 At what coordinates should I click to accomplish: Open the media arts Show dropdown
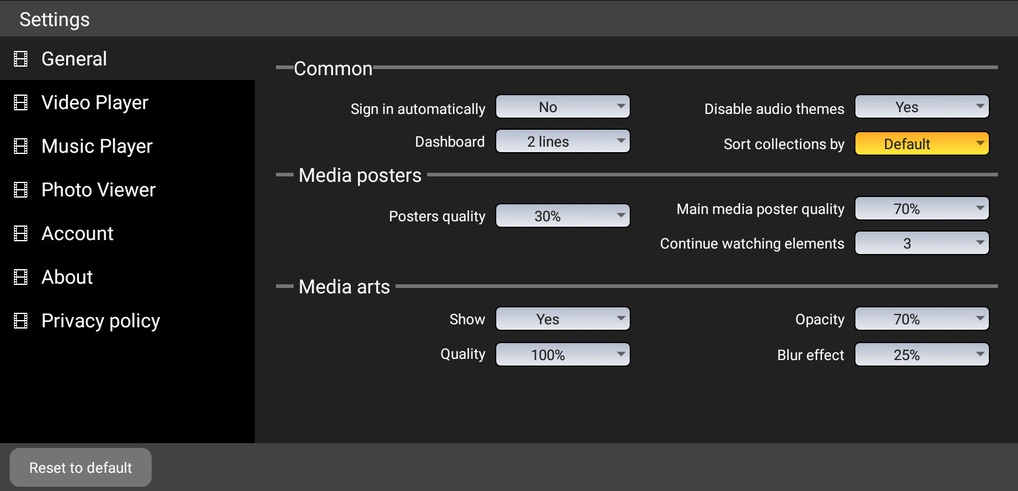click(563, 319)
